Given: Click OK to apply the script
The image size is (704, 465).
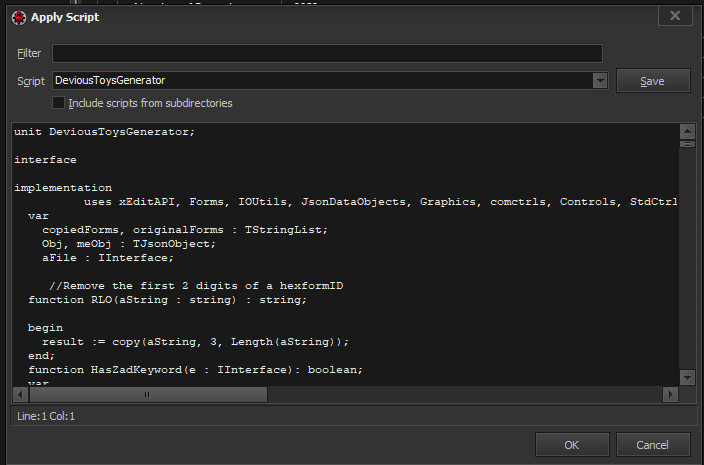Looking at the screenshot, I should click(x=572, y=445).
